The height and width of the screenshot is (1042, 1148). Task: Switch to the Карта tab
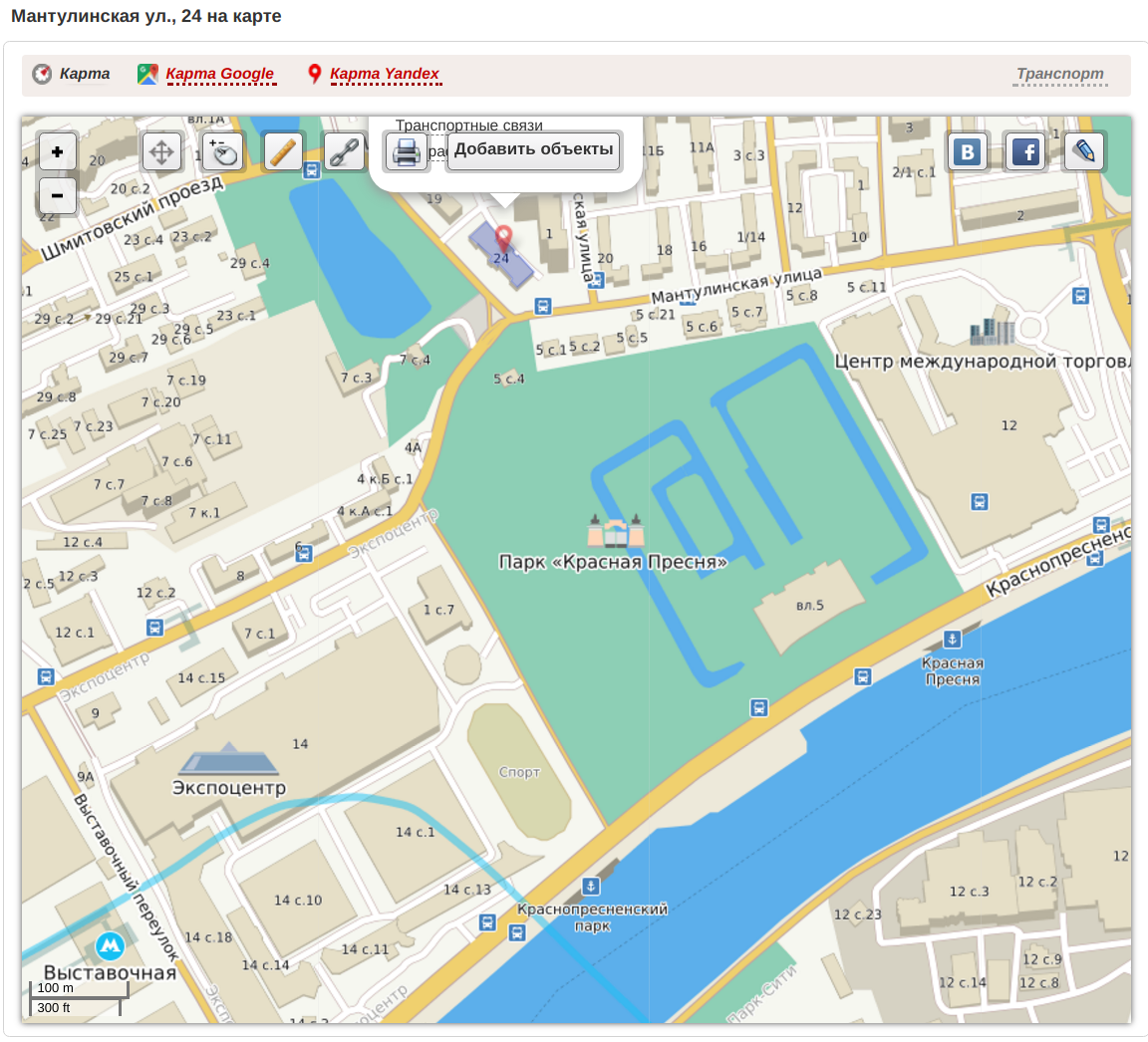pos(84,74)
